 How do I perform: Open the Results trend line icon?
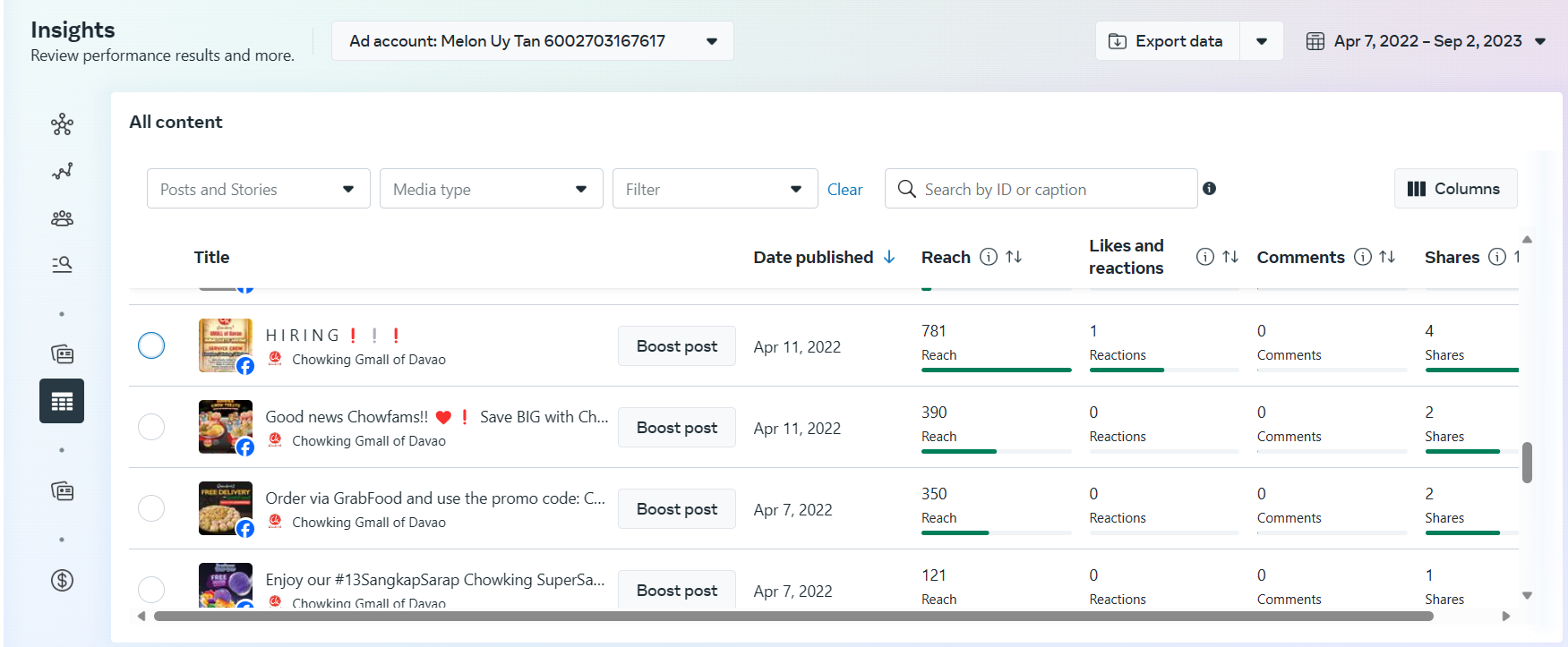coord(62,171)
